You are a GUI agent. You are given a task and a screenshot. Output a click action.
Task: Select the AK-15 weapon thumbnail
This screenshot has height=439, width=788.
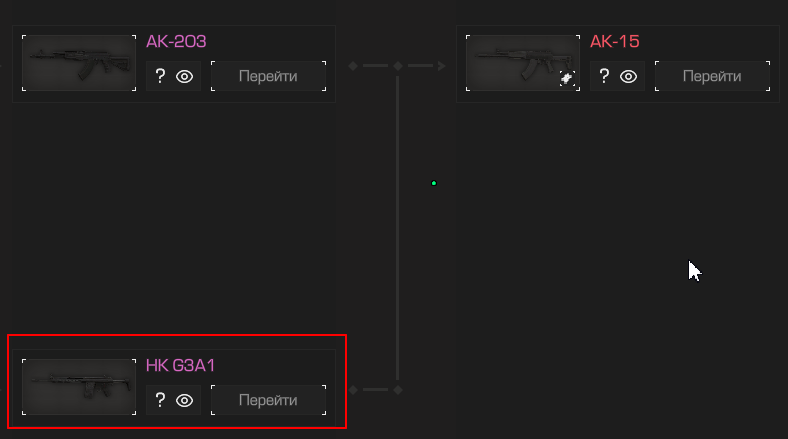pyautogui.click(x=523, y=63)
